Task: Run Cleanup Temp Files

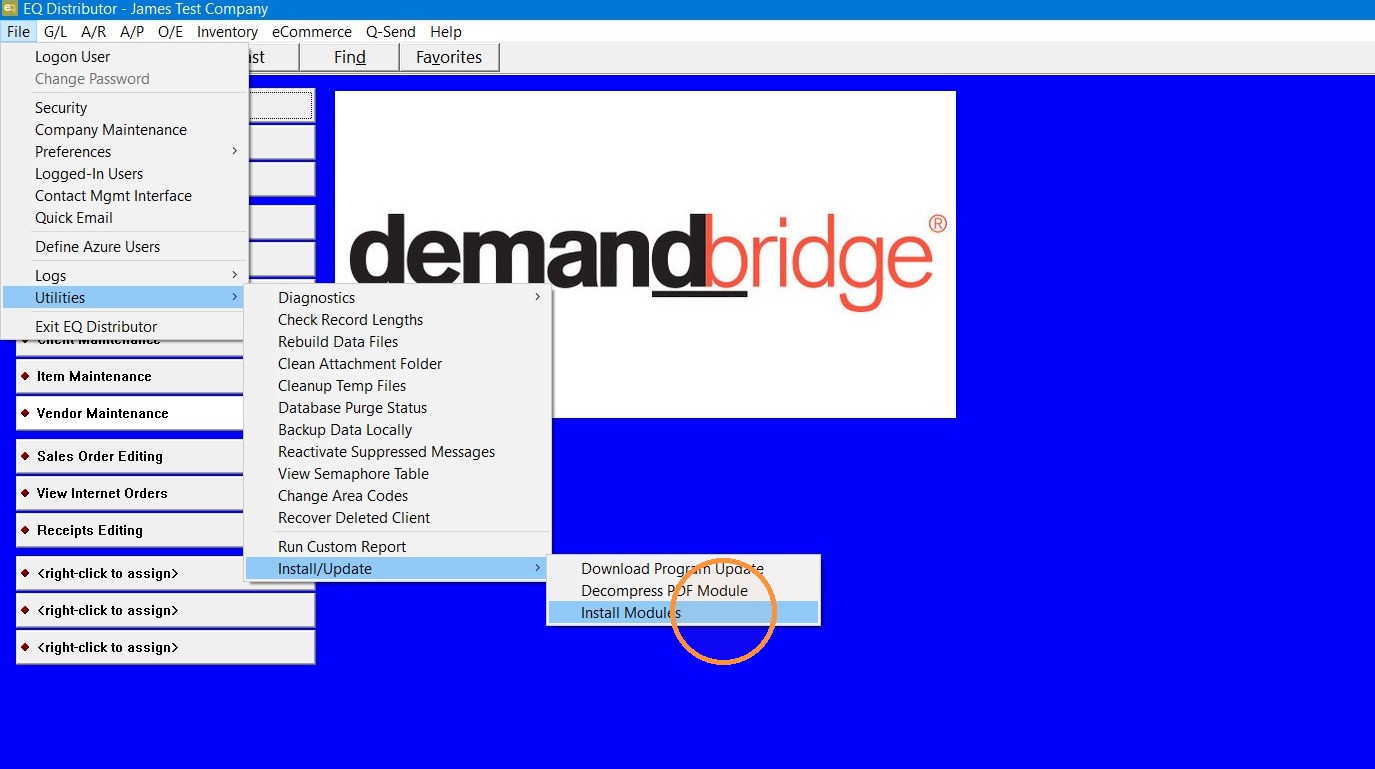Action: coord(398,386)
